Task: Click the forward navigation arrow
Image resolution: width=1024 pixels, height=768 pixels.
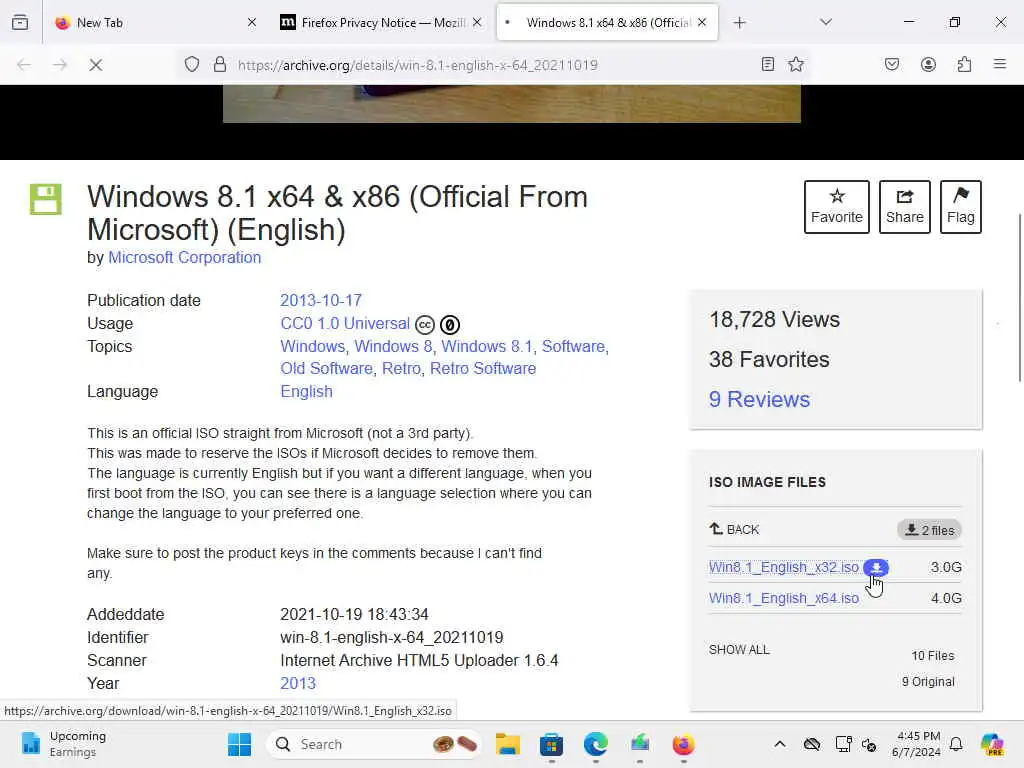Action: point(60,65)
